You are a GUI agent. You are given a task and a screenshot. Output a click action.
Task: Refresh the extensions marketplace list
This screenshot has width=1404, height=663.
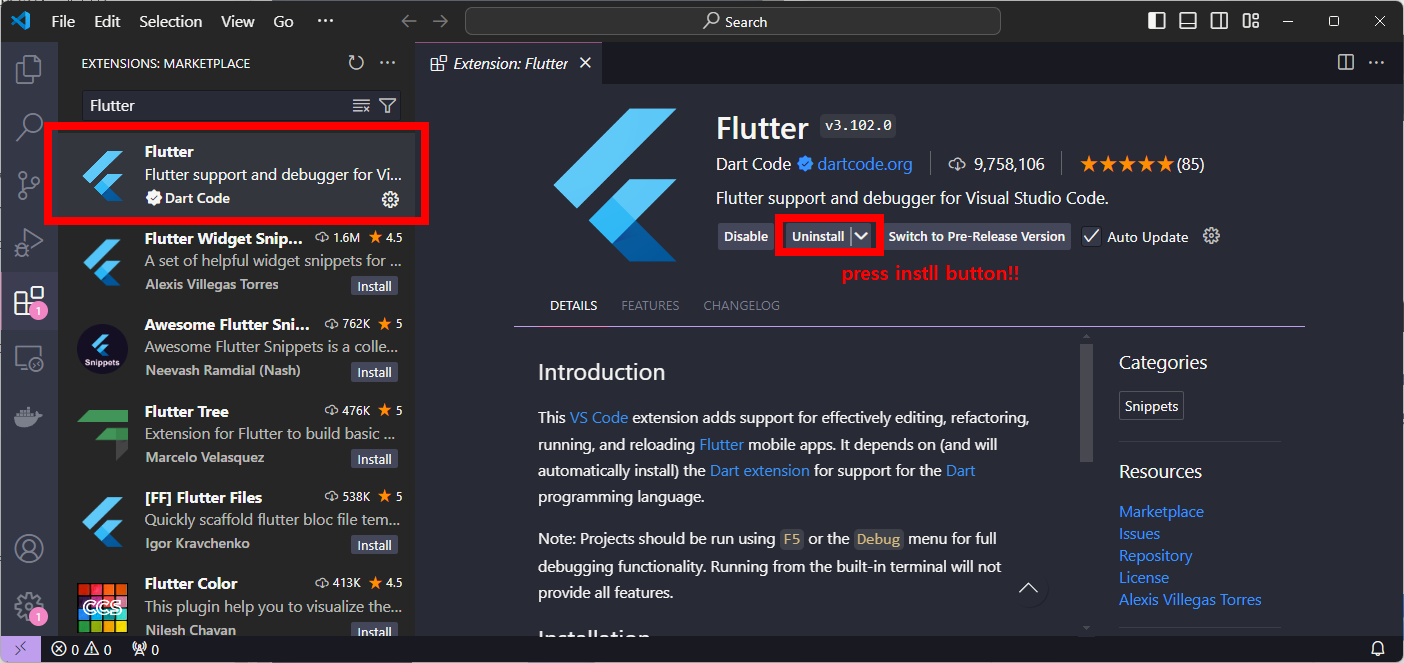click(356, 63)
